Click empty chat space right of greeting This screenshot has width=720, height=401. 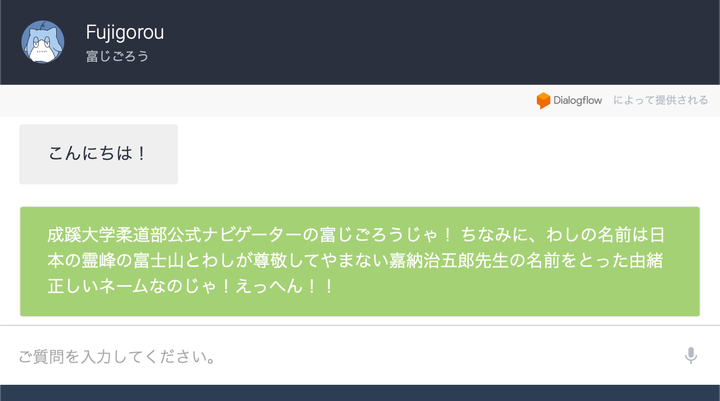pyautogui.click(x=450, y=154)
